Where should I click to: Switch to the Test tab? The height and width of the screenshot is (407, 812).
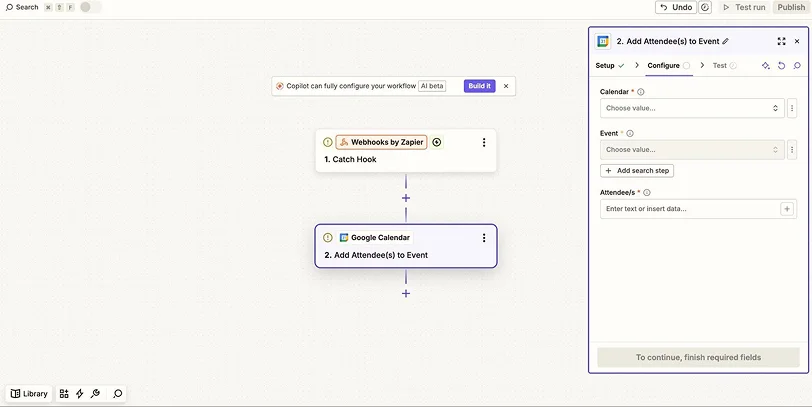click(719, 66)
